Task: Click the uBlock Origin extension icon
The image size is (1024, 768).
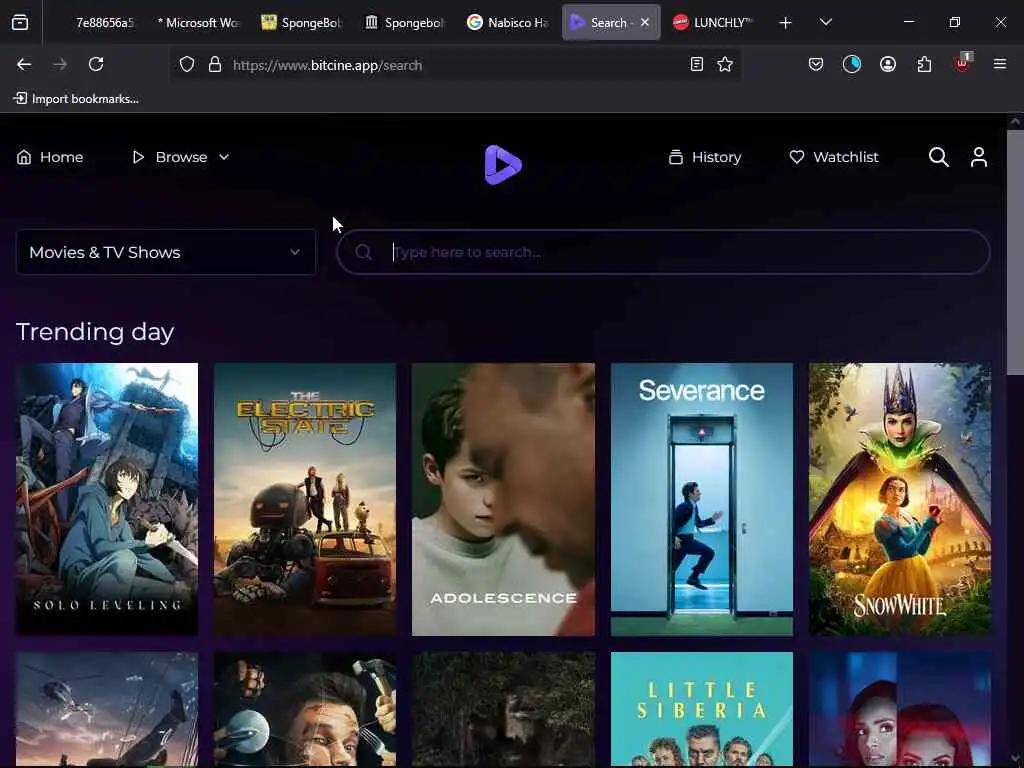Action: click(x=963, y=63)
